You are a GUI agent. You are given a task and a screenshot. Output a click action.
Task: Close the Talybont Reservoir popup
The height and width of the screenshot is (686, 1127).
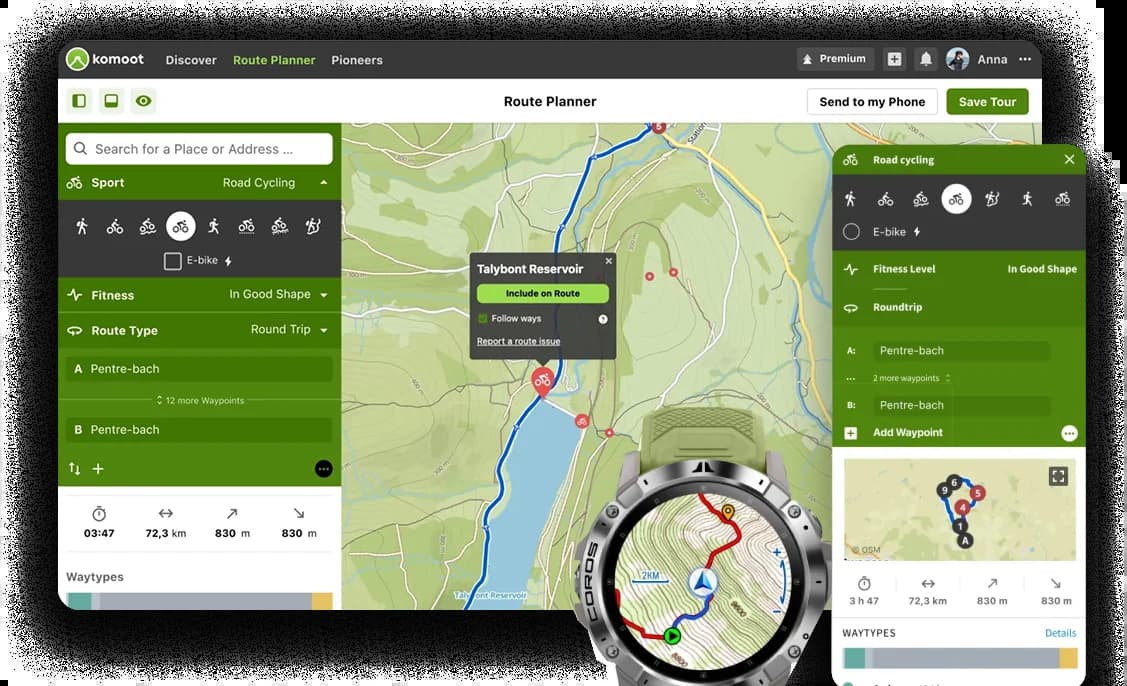[x=609, y=261]
